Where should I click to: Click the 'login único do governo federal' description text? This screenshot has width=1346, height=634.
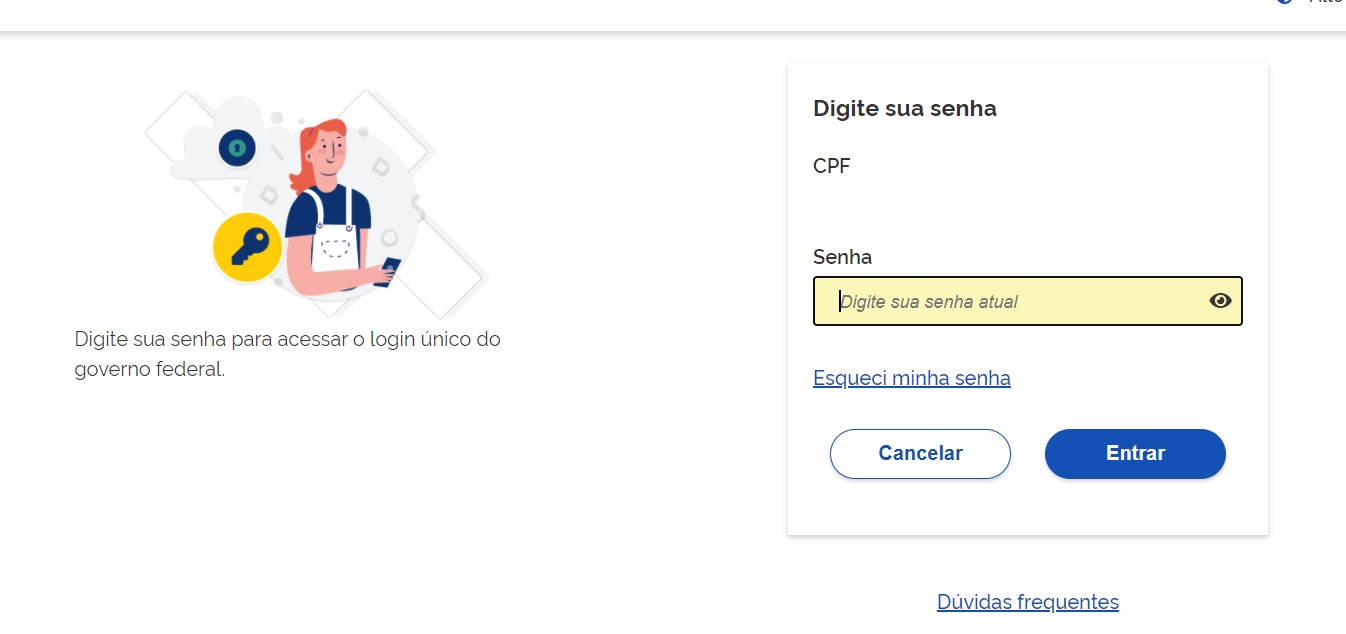point(287,354)
